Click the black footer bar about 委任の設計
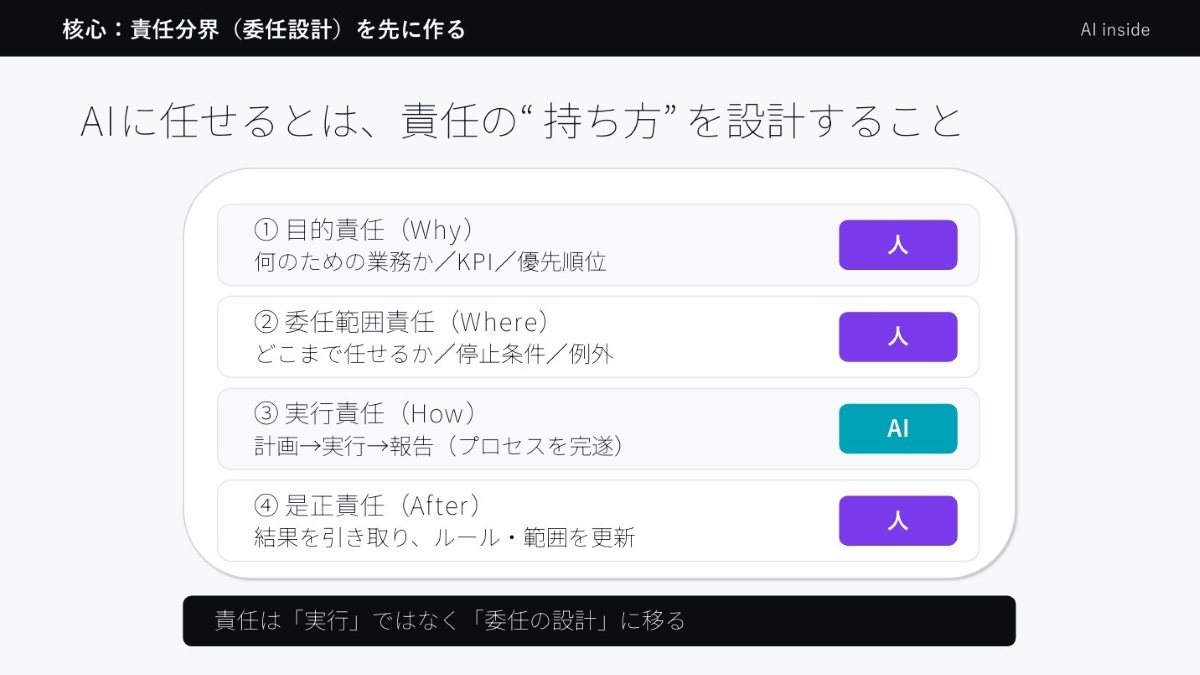The image size is (1200, 675). pyautogui.click(x=599, y=621)
